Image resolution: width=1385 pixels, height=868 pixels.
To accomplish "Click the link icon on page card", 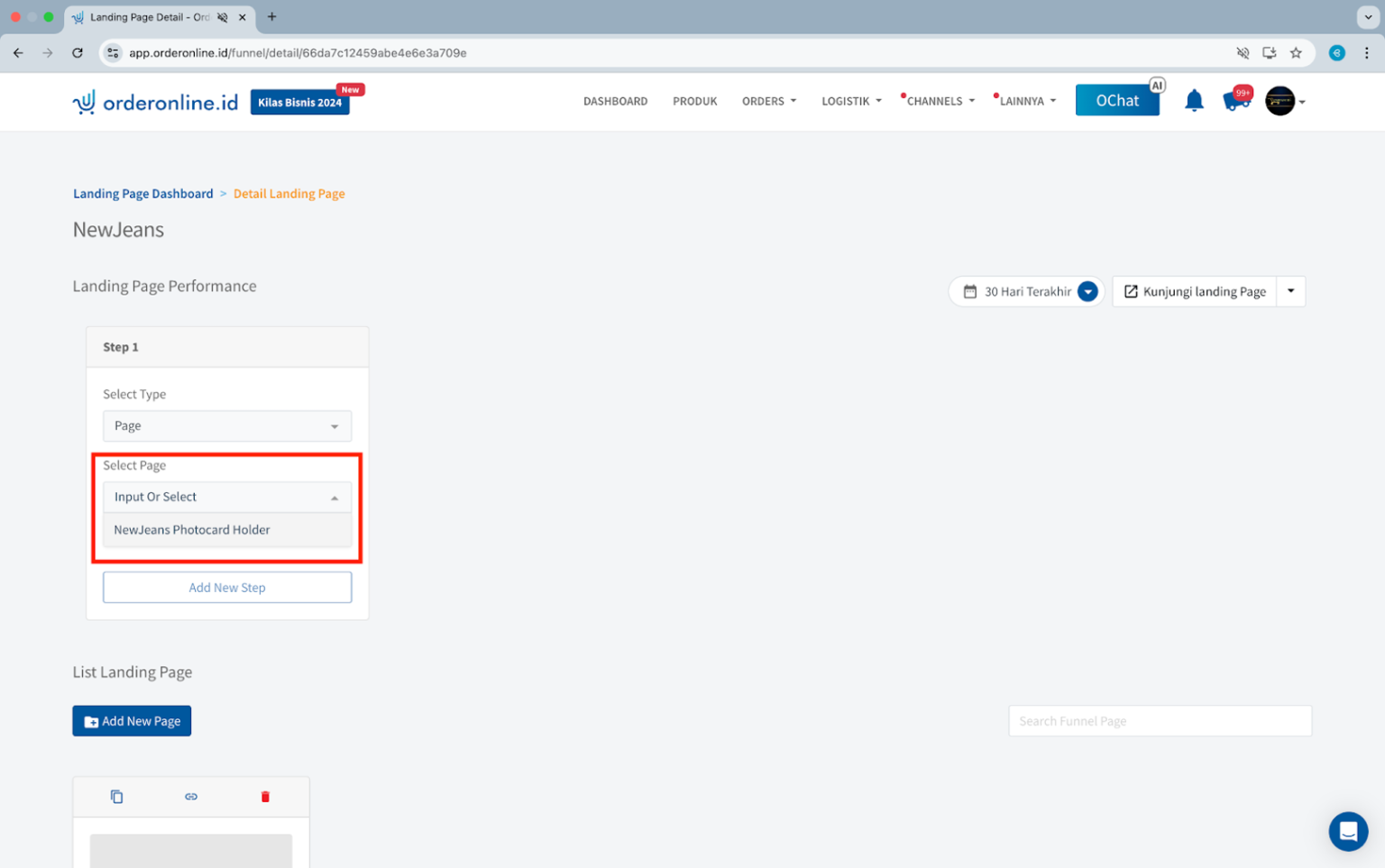I will 191,797.
